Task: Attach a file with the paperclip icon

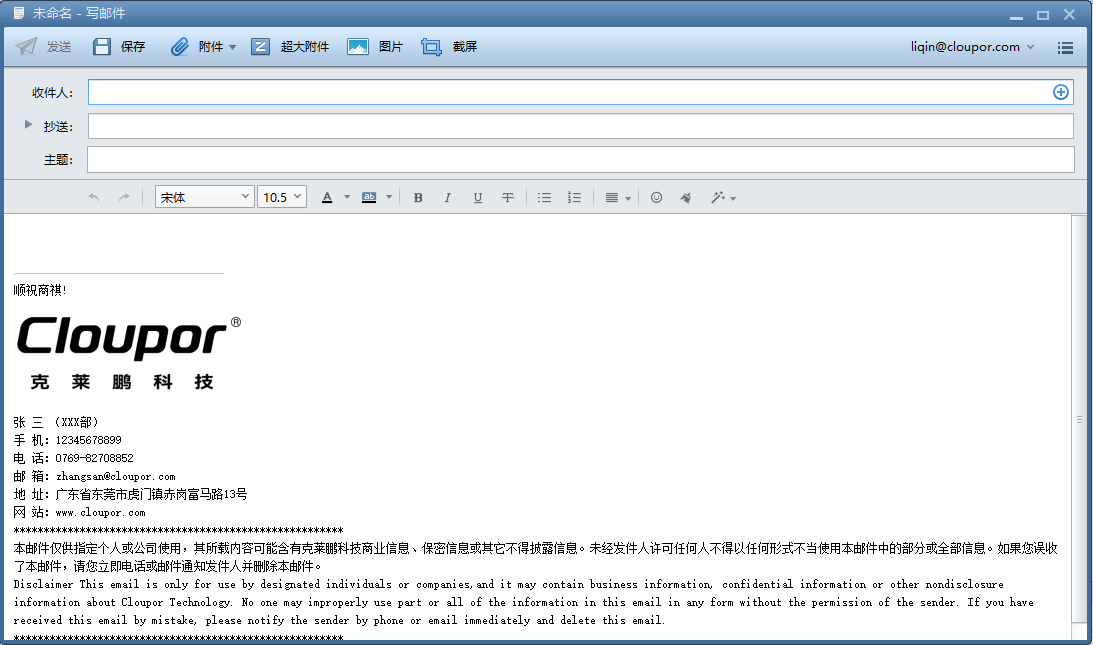Action: point(180,47)
